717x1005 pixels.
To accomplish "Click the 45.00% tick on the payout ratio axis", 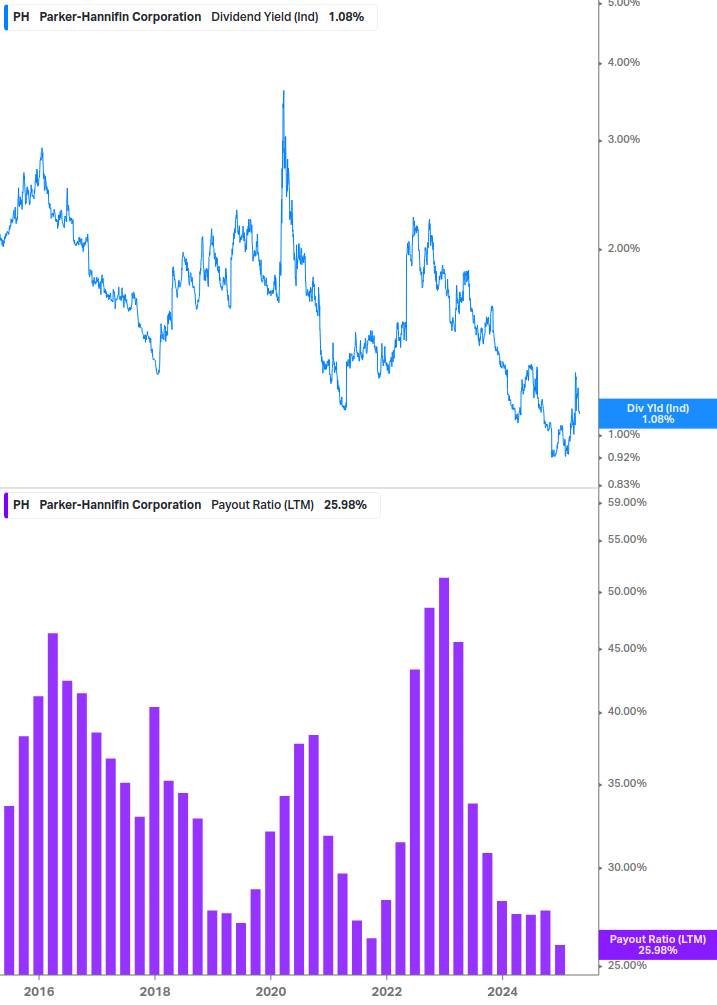I will tap(627, 648).
